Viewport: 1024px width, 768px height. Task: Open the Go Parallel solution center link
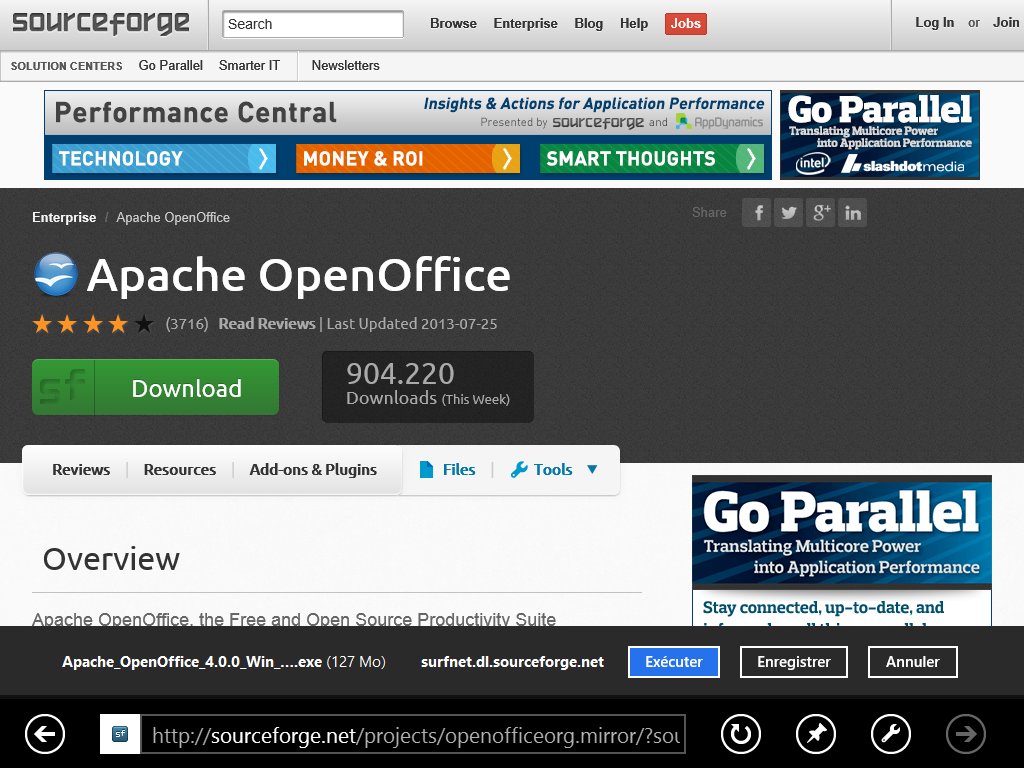coord(170,66)
